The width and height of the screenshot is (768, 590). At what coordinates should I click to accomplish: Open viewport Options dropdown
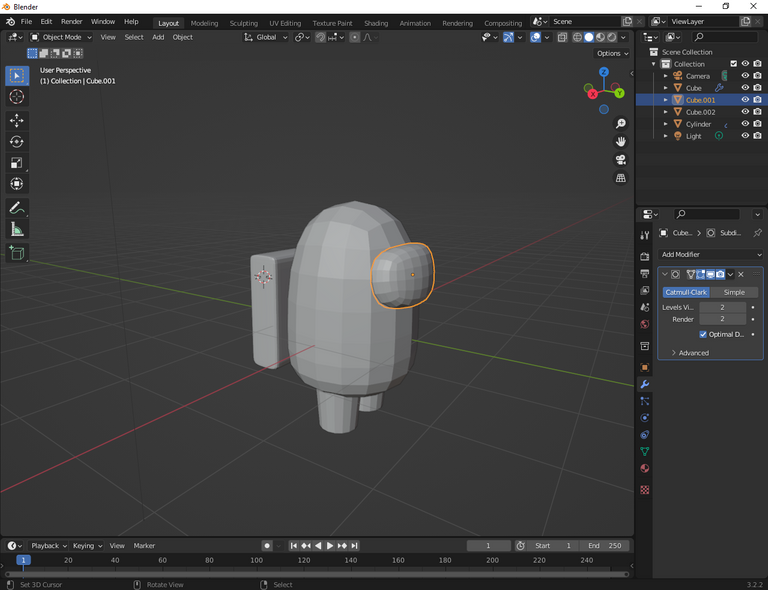pyautogui.click(x=612, y=53)
